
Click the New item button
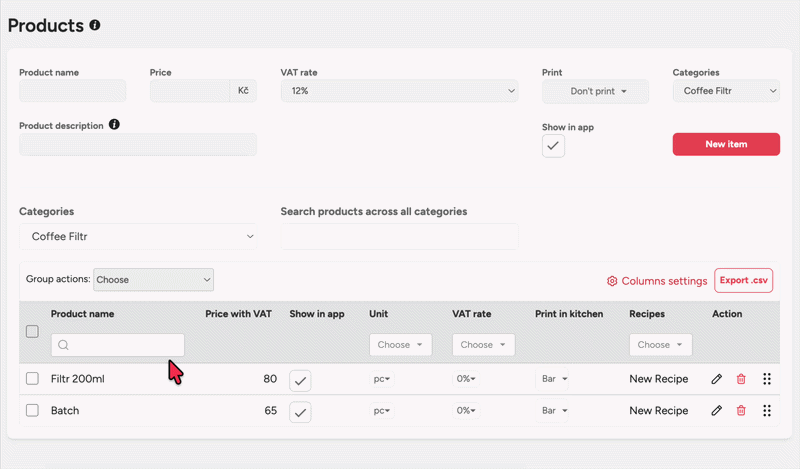[726, 144]
